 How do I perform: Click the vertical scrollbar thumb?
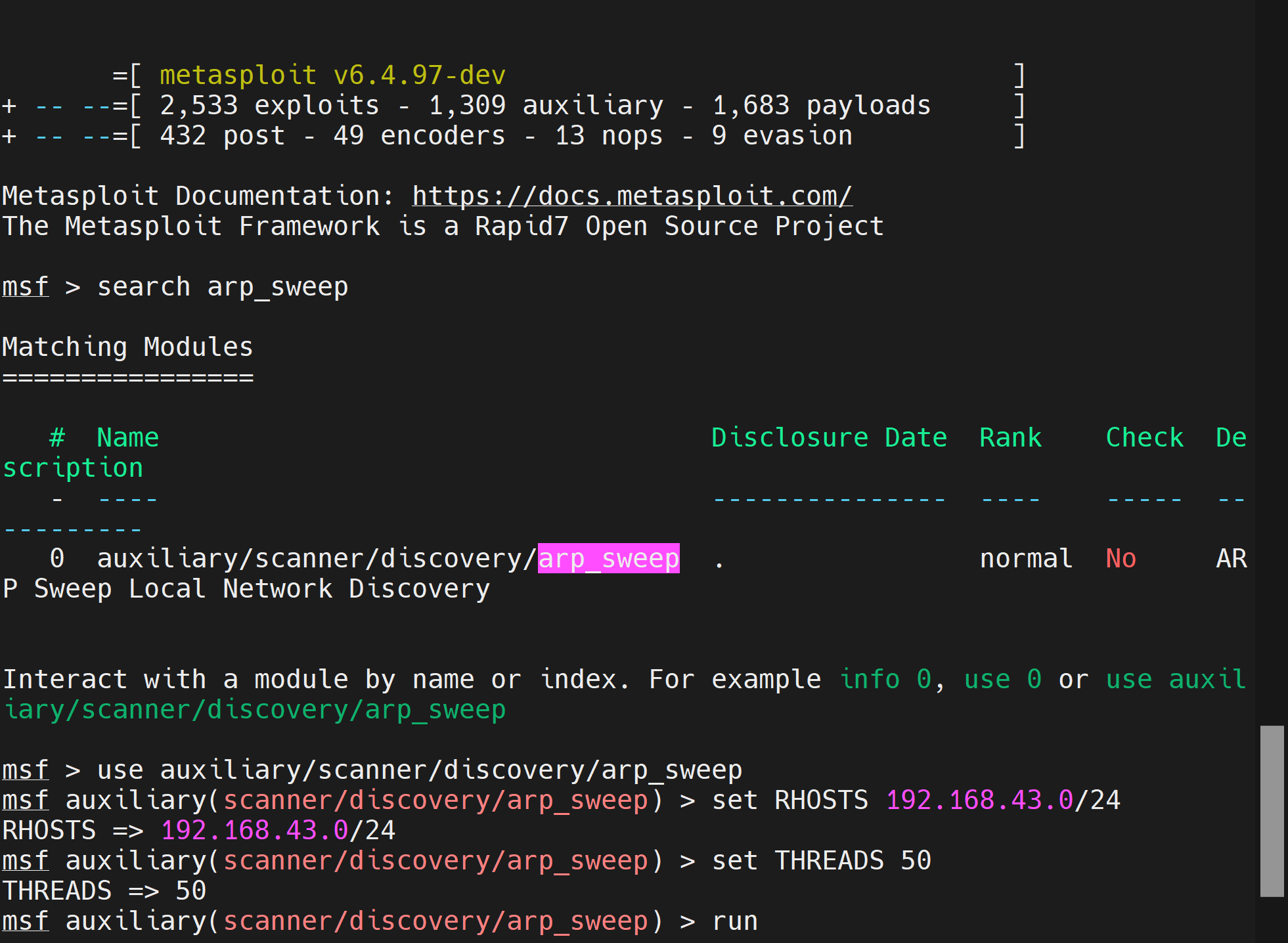pos(1272,810)
